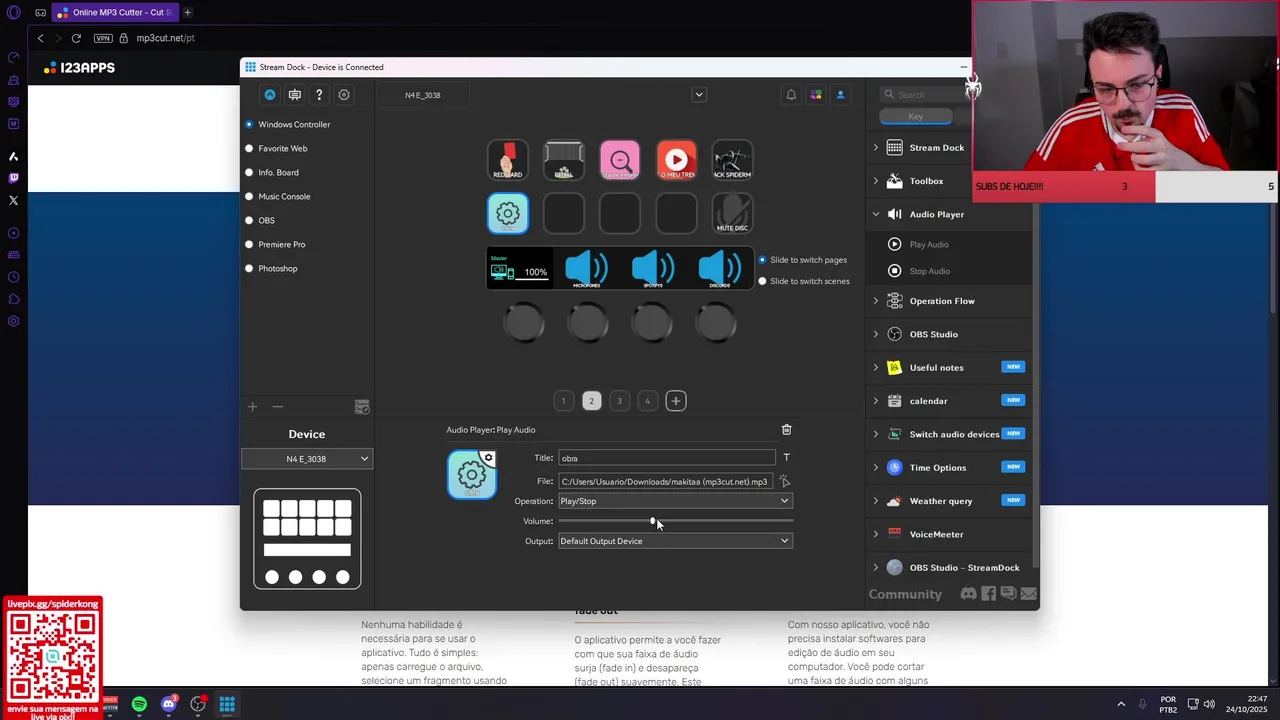
Task: Expand the Toolbox plugin category
Action: click(876, 181)
